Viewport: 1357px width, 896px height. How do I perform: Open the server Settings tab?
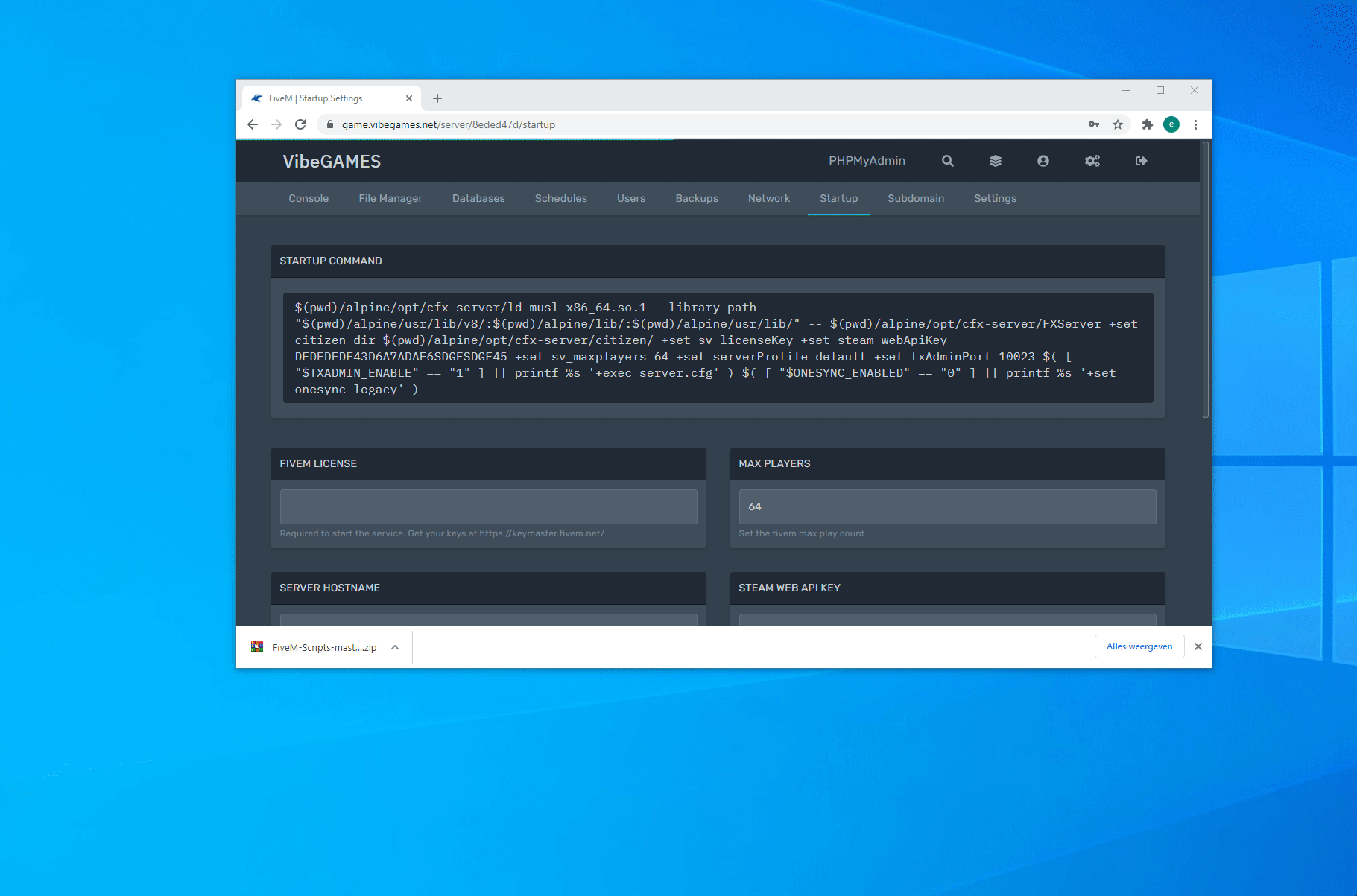995,198
